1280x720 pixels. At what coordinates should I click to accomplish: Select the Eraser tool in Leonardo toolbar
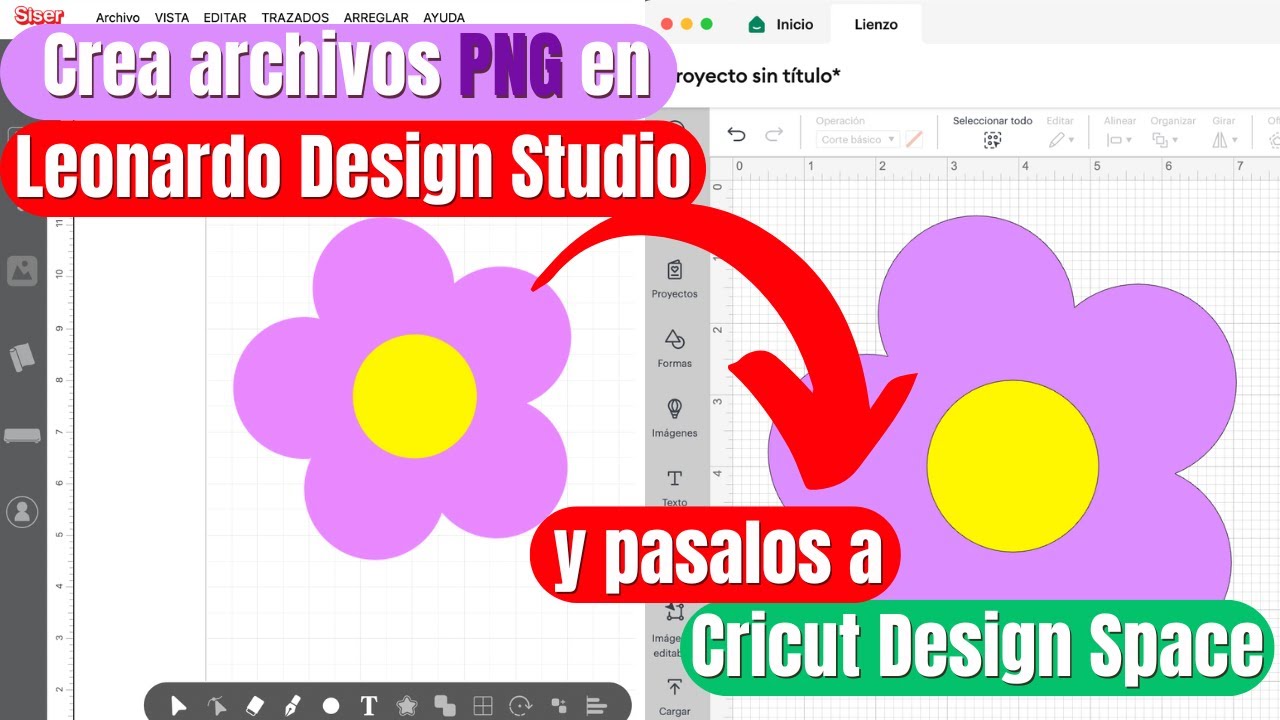pyautogui.click(x=254, y=706)
